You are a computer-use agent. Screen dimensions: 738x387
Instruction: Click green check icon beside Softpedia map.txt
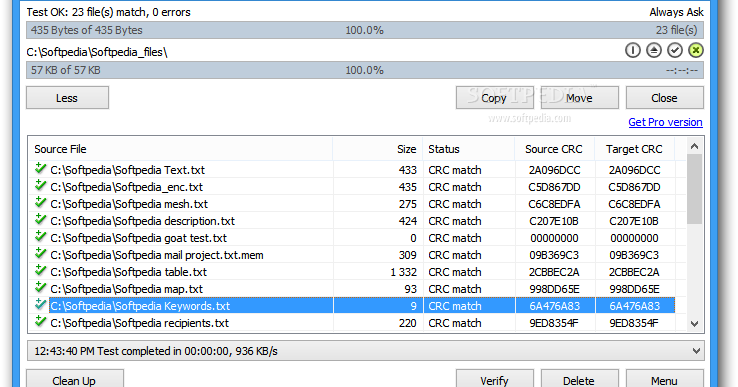(40, 288)
